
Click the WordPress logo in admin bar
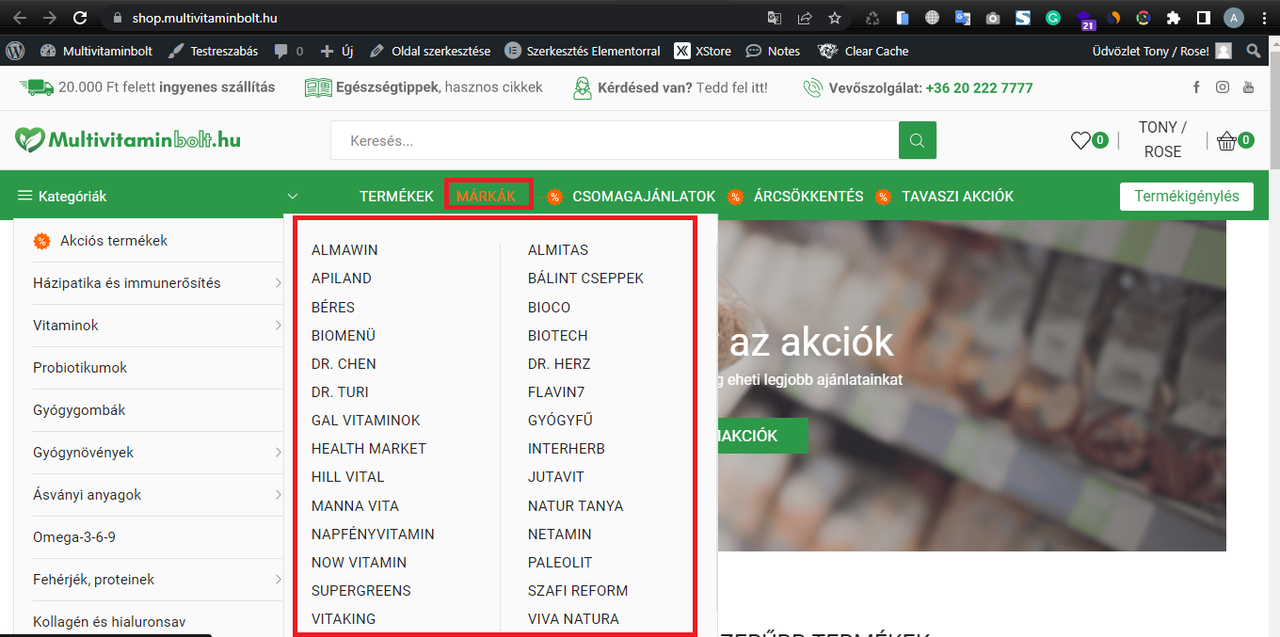(x=15, y=51)
